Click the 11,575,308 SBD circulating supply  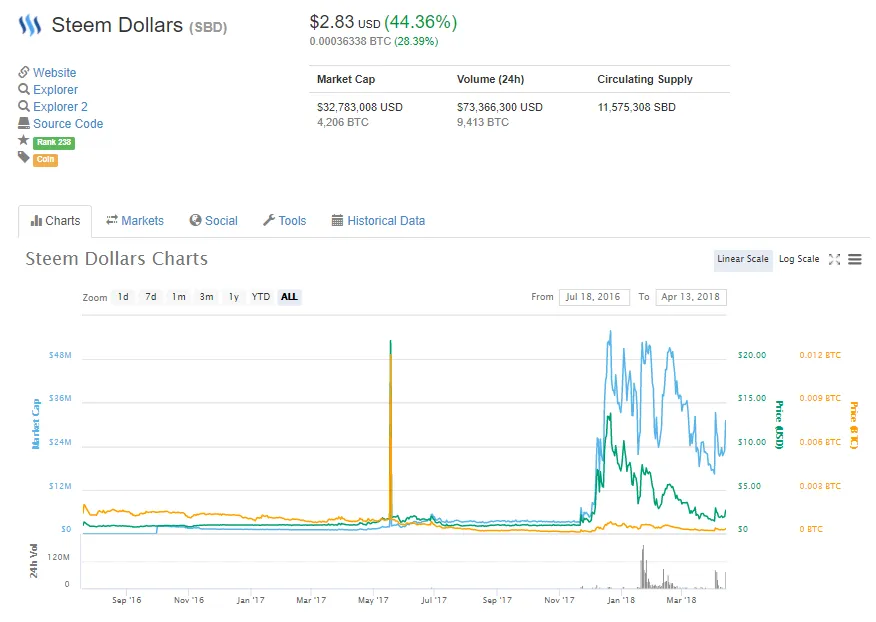[x=636, y=107]
